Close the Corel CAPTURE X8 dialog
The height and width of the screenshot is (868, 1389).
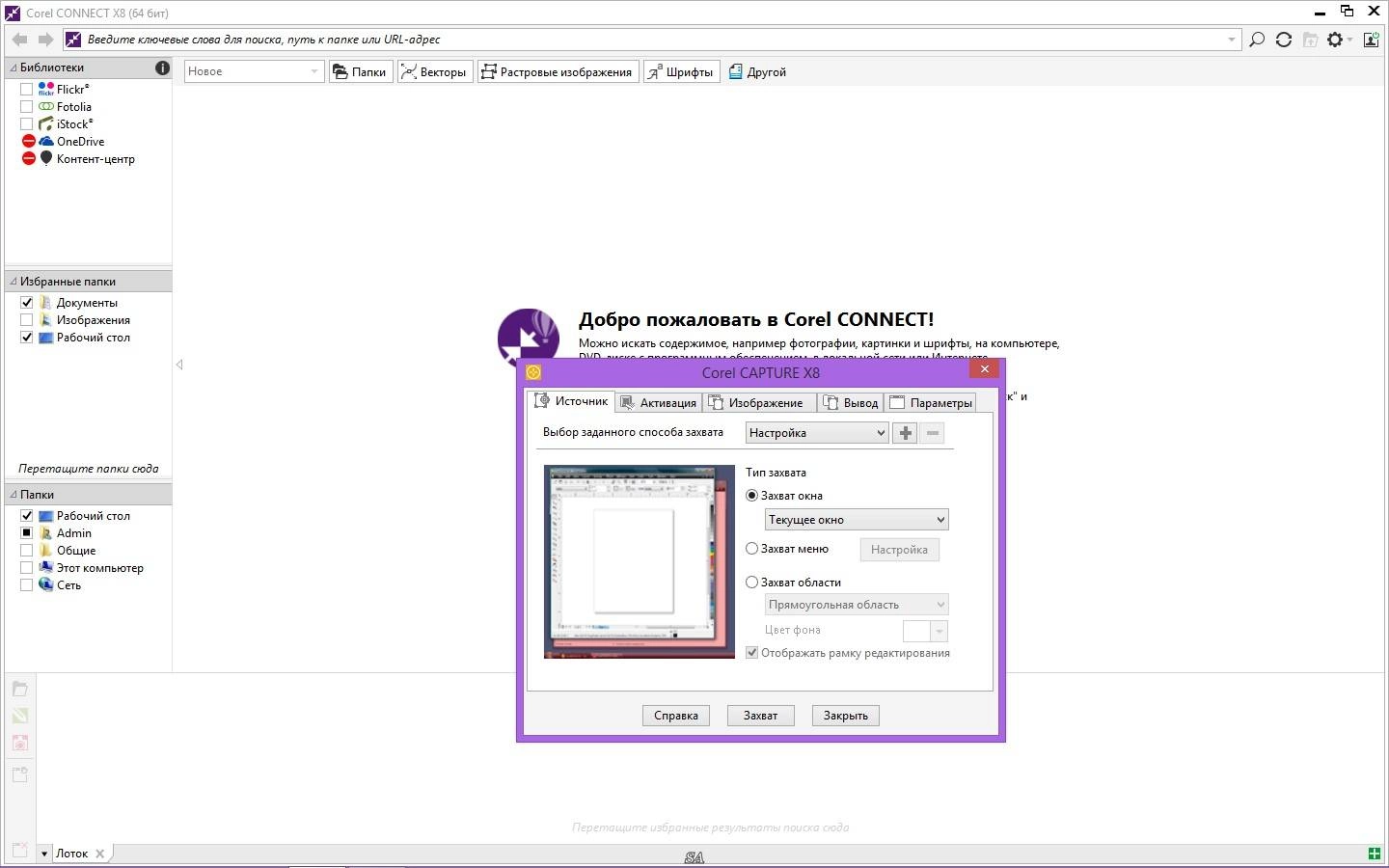[984, 368]
